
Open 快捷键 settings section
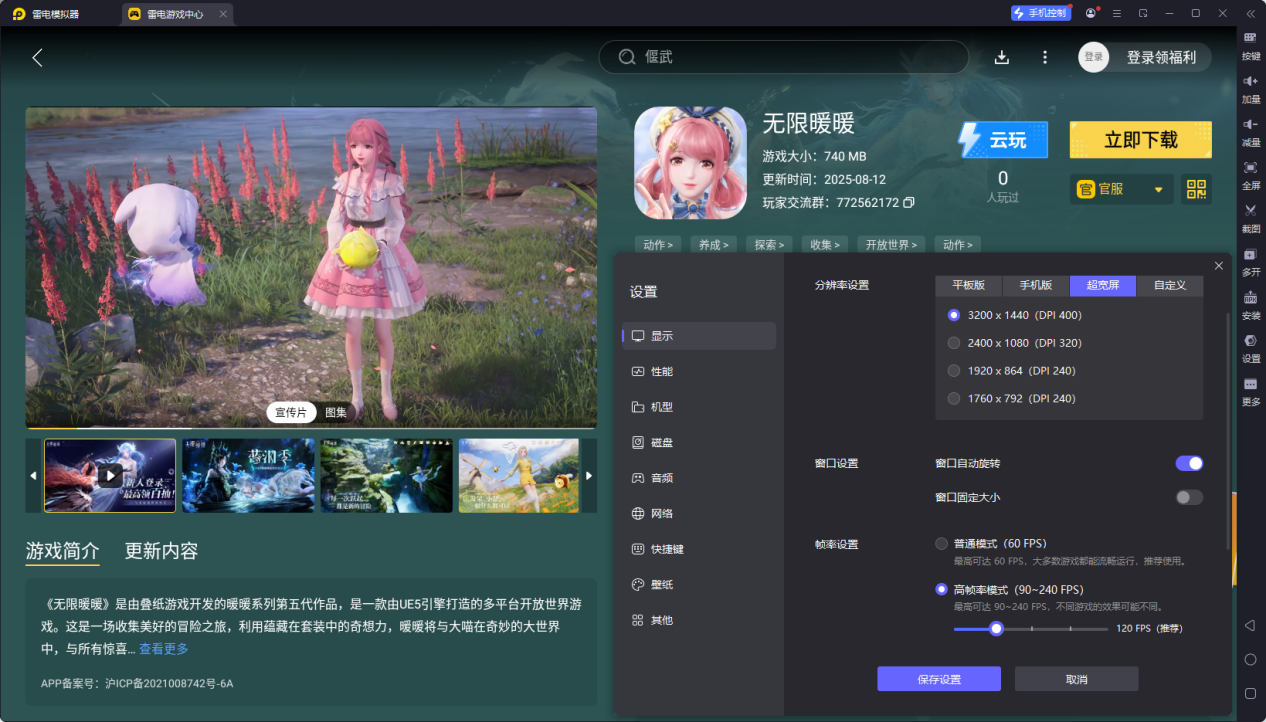pos(698,549)
